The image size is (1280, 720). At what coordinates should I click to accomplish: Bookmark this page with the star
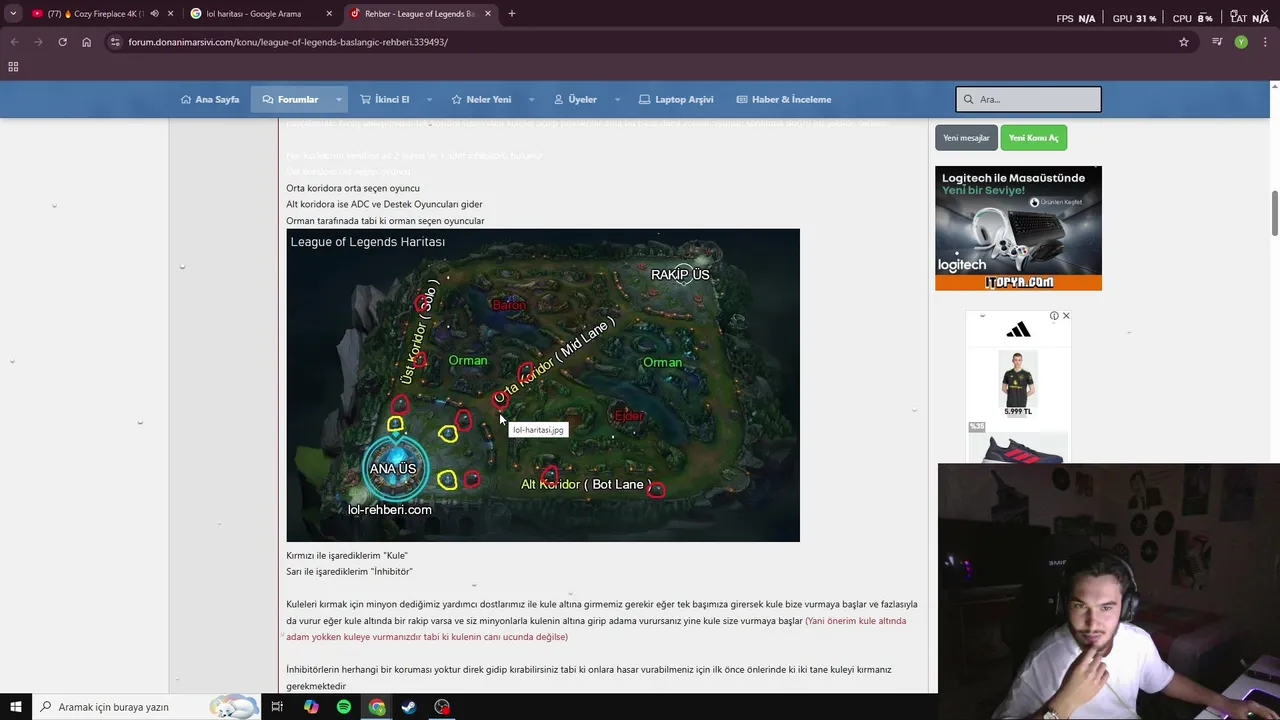[1184, 42]
